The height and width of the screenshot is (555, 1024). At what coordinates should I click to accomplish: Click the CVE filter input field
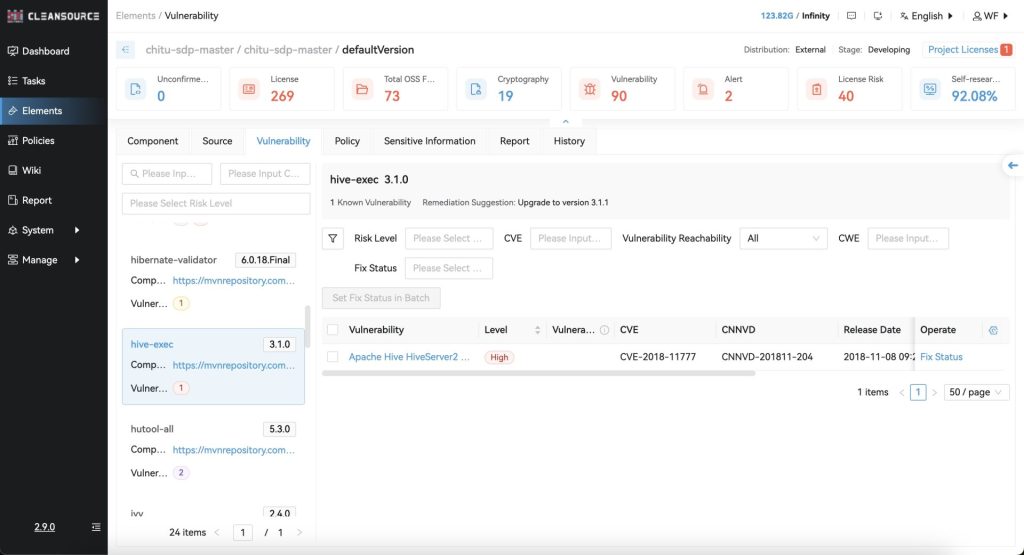pyautogui.click(x=570, y=239)
